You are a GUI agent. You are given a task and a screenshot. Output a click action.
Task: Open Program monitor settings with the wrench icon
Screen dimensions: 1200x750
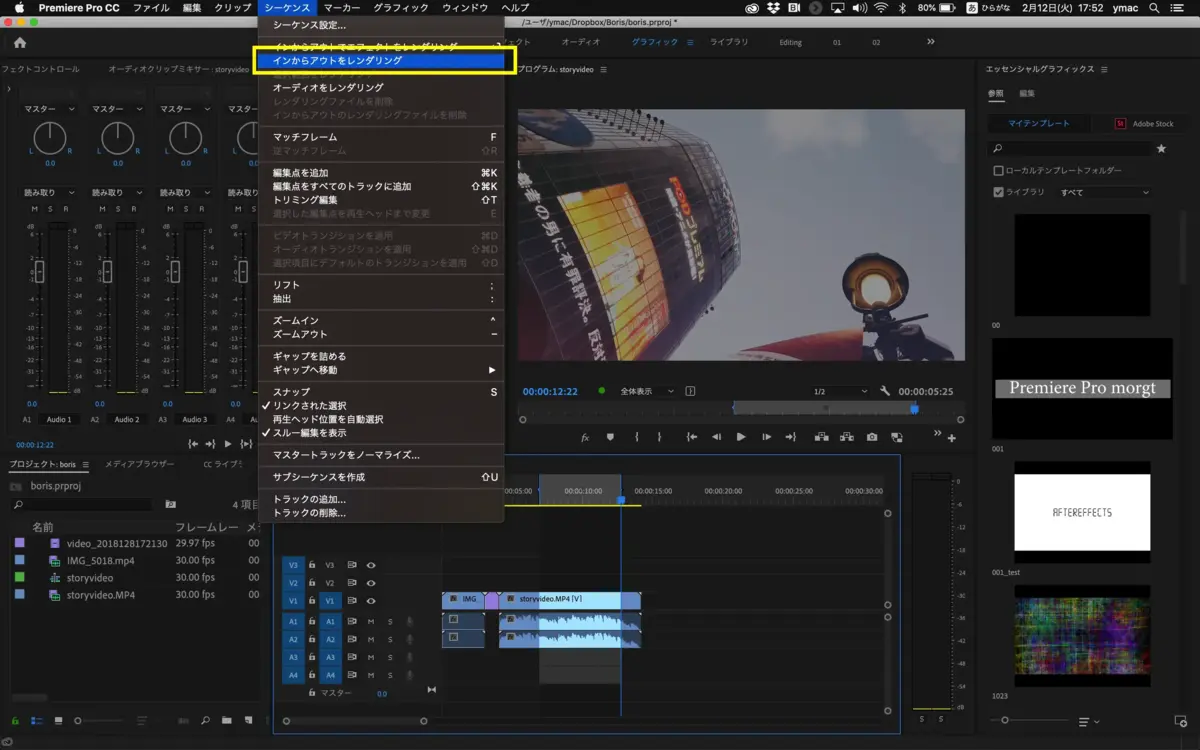[x=884, y=391]
